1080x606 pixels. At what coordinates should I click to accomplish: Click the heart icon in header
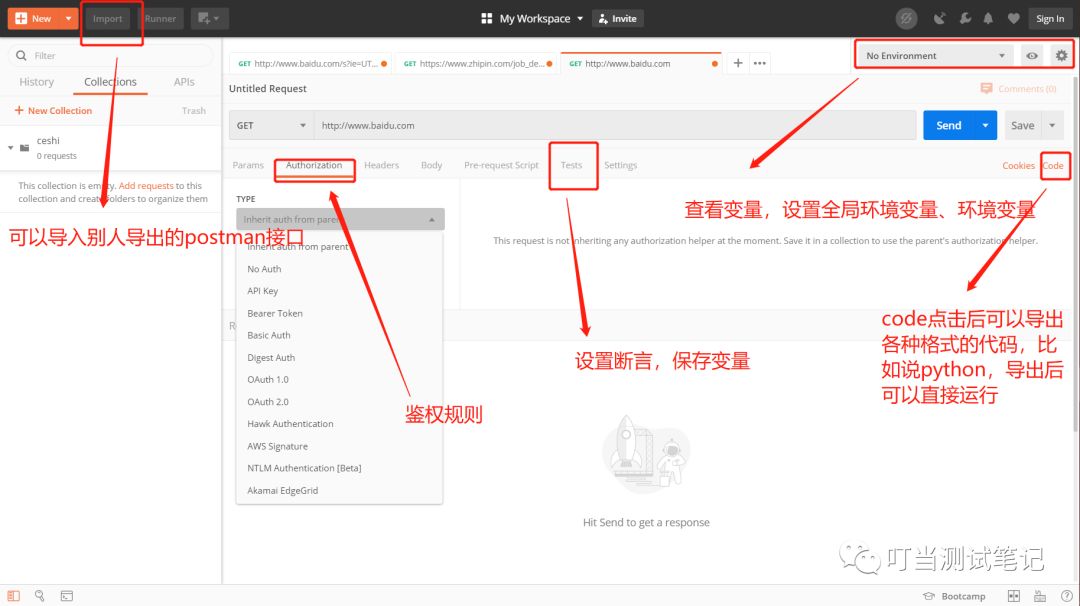[x=1013, y=19]
